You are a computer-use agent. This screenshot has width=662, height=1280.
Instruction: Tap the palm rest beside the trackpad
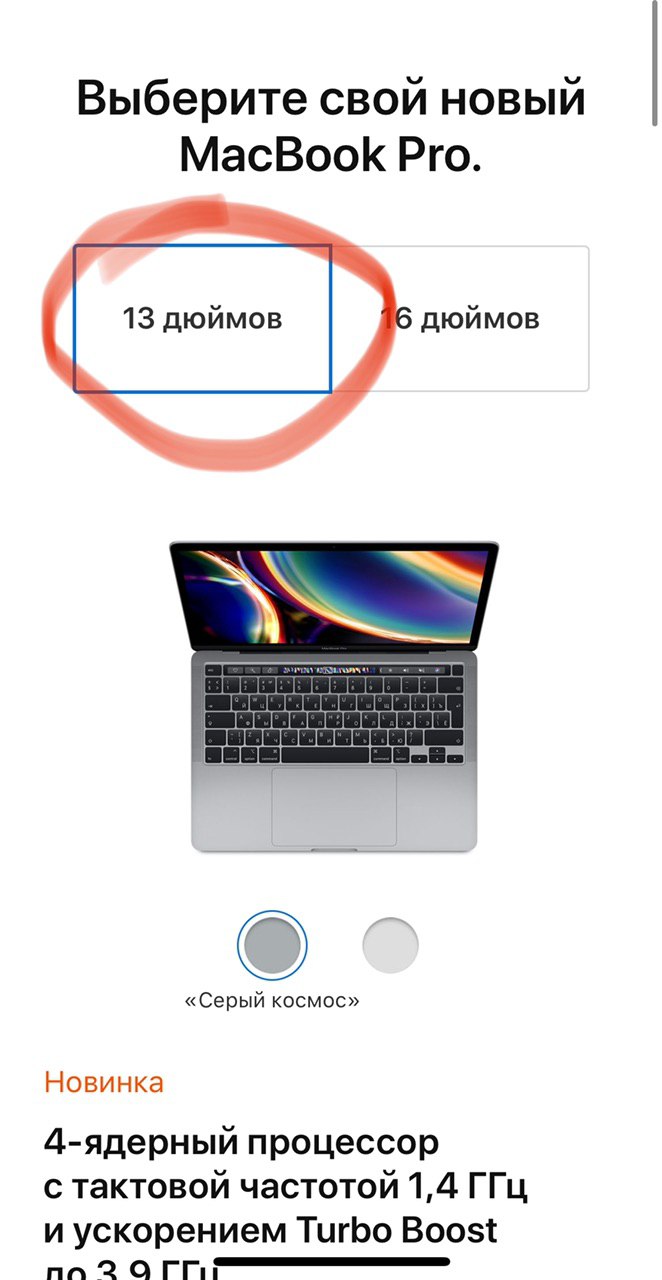tap(232, 806)
